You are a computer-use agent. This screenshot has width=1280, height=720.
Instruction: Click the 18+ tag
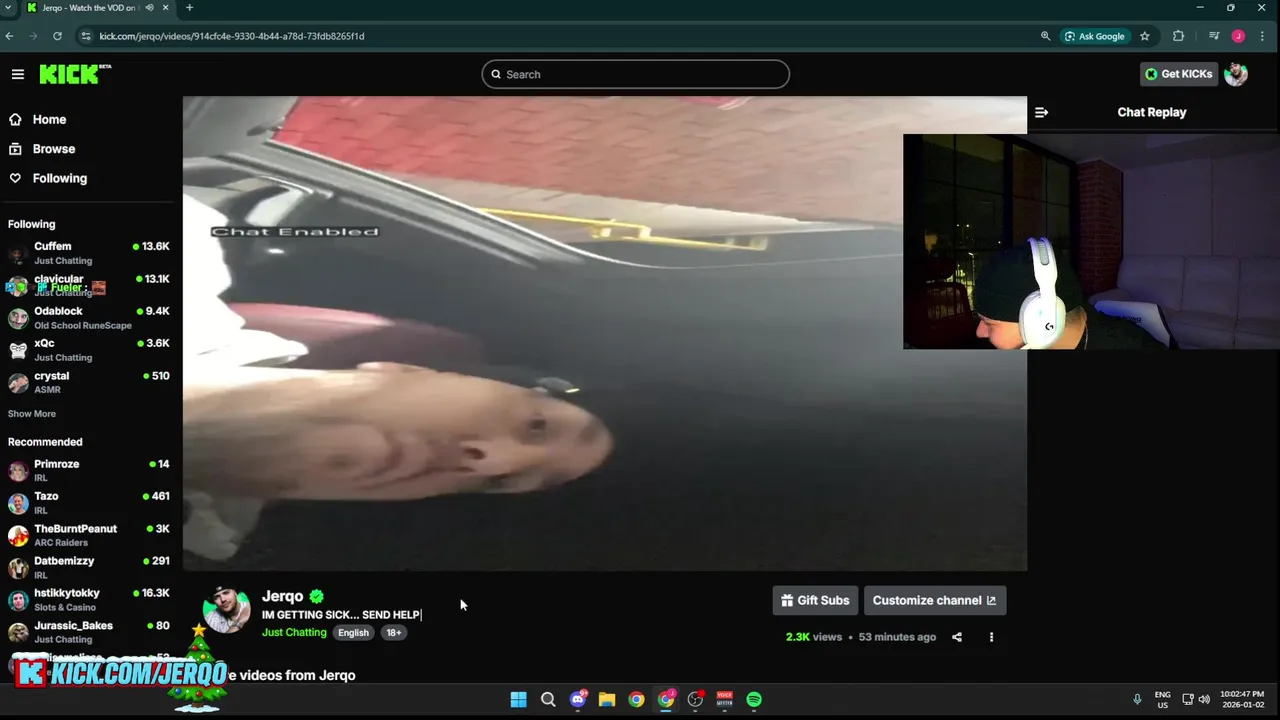point(394,632)
